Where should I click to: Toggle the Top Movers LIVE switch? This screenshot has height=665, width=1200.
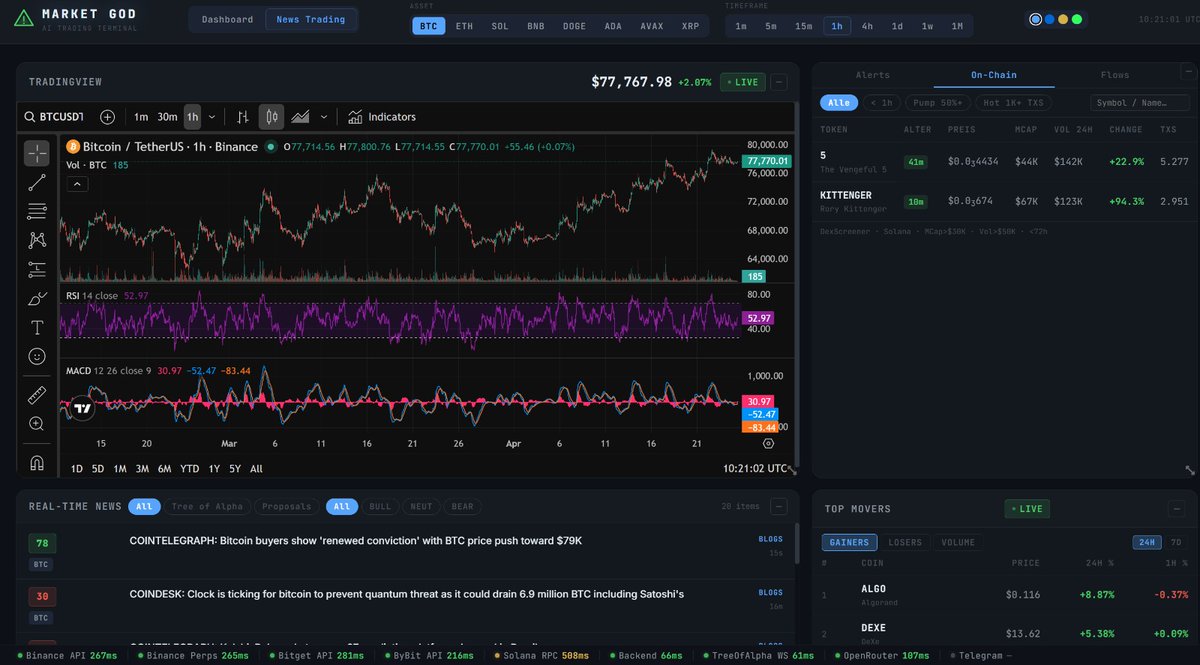pyautogui.click(x=1027, y=509)
